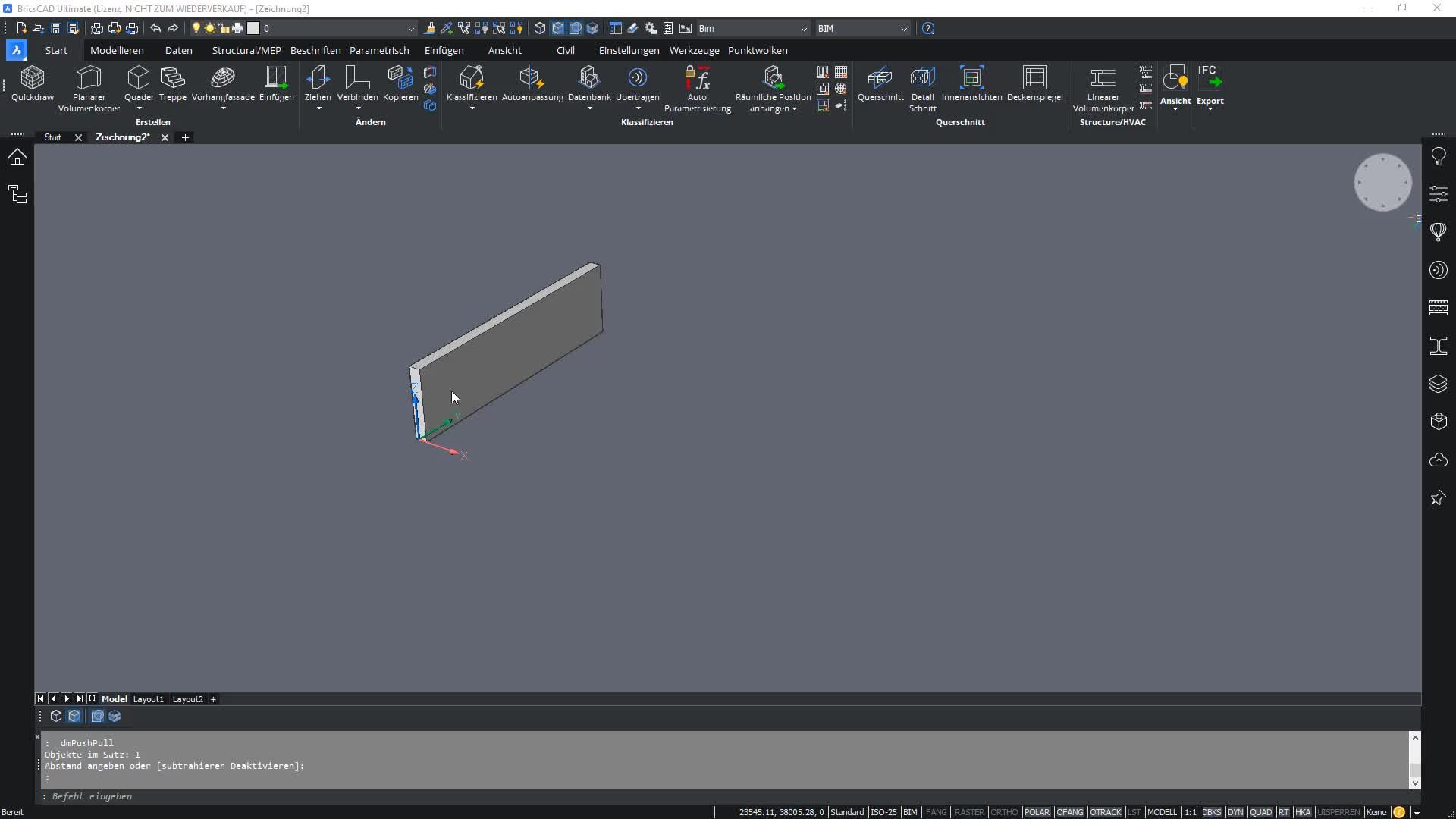
Task: Select the Quader box tool
Action: 139,83
